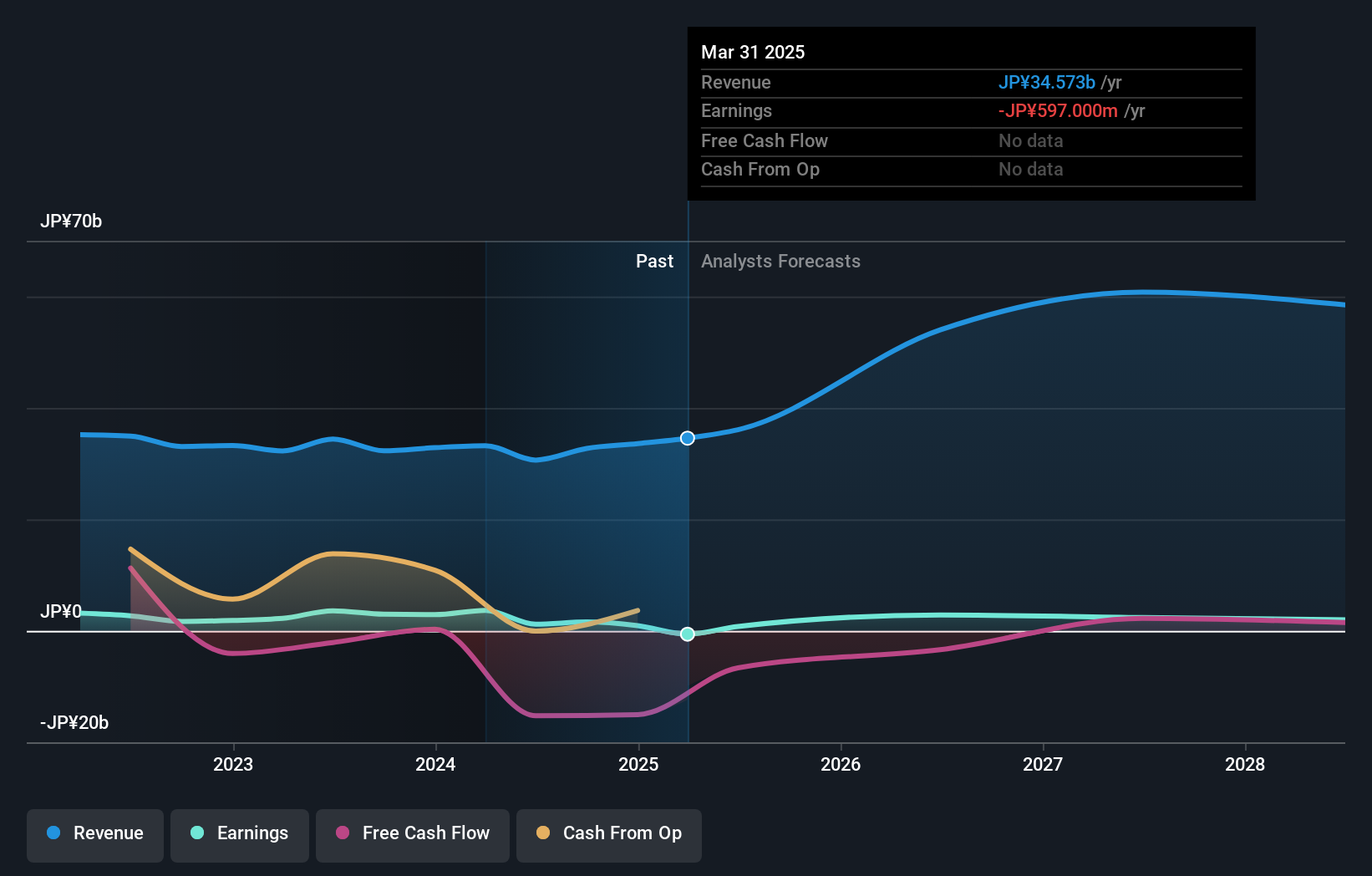The width and height of the screenshot is (1372, 876).
Task: Toggle the Earnings series visibility
Action: 239,833
